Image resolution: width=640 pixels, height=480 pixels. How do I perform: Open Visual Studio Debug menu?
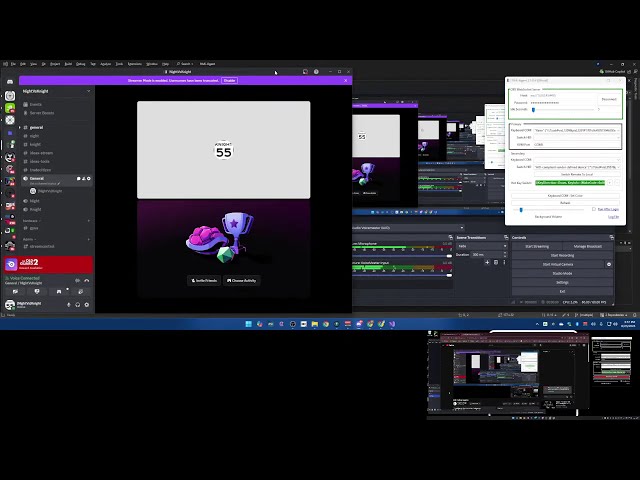(x=81, y=64)
